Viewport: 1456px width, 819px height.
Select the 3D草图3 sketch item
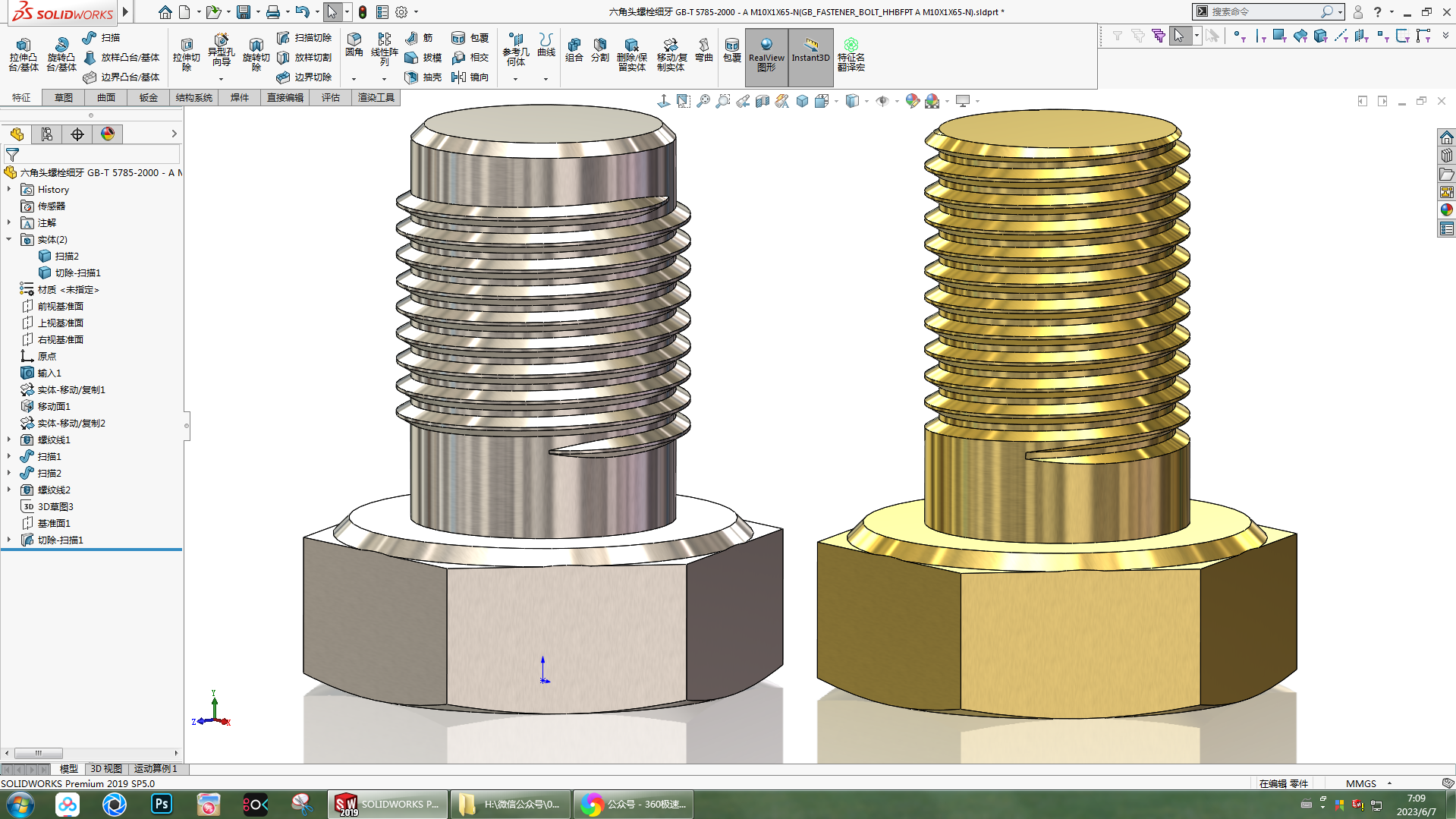pos(47,506)
